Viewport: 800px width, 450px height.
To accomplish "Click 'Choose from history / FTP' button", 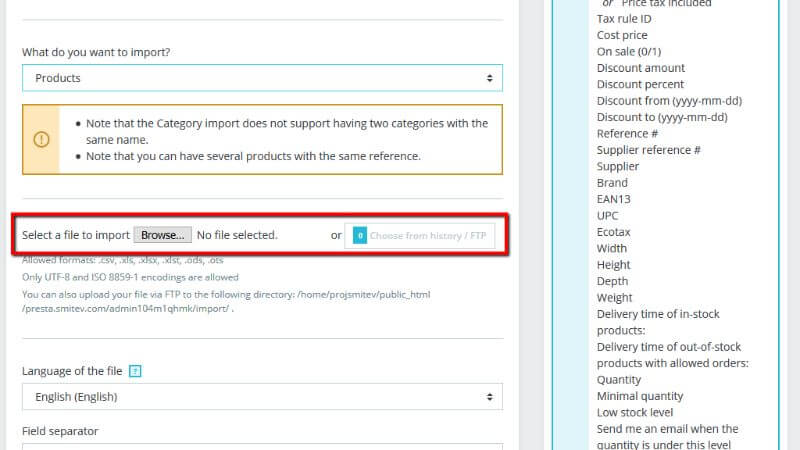I will (419, 236).
